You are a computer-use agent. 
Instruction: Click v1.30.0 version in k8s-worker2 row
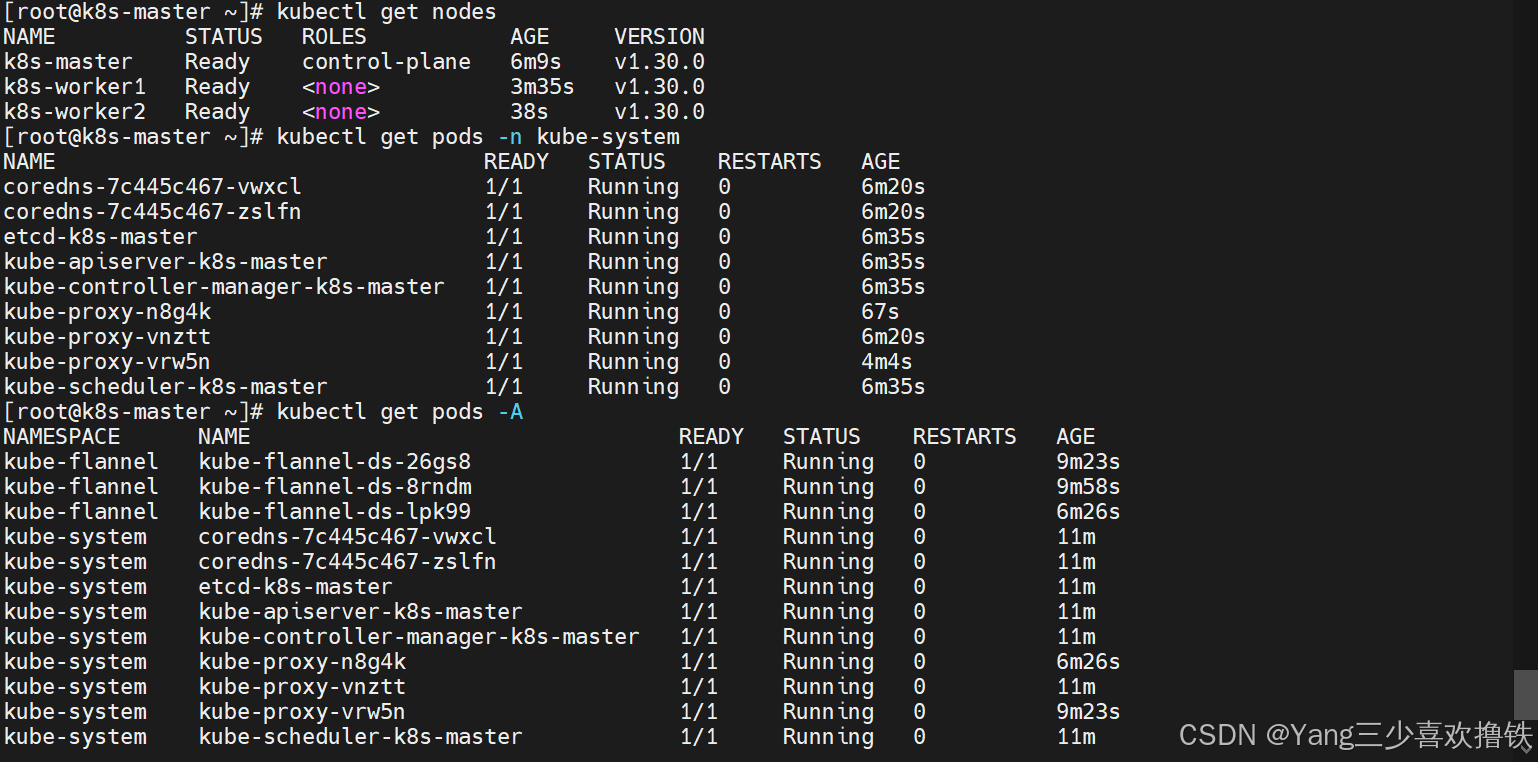(x=659, y=112)
